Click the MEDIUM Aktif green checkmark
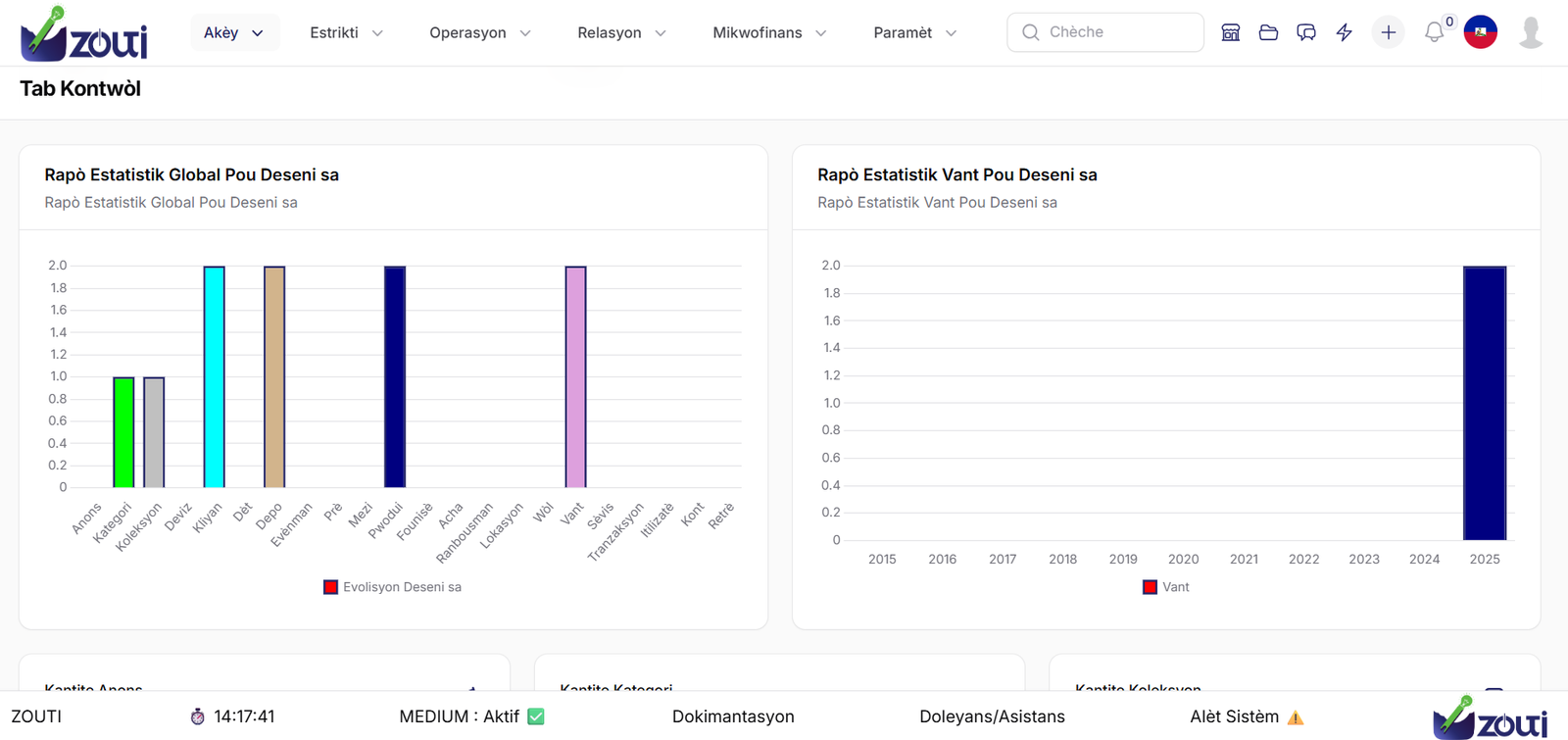 tap(536, 716)
